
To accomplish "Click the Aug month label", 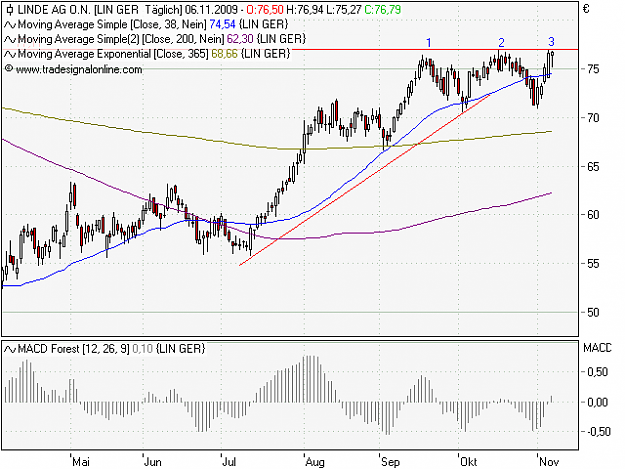I will tap(315, 462).
